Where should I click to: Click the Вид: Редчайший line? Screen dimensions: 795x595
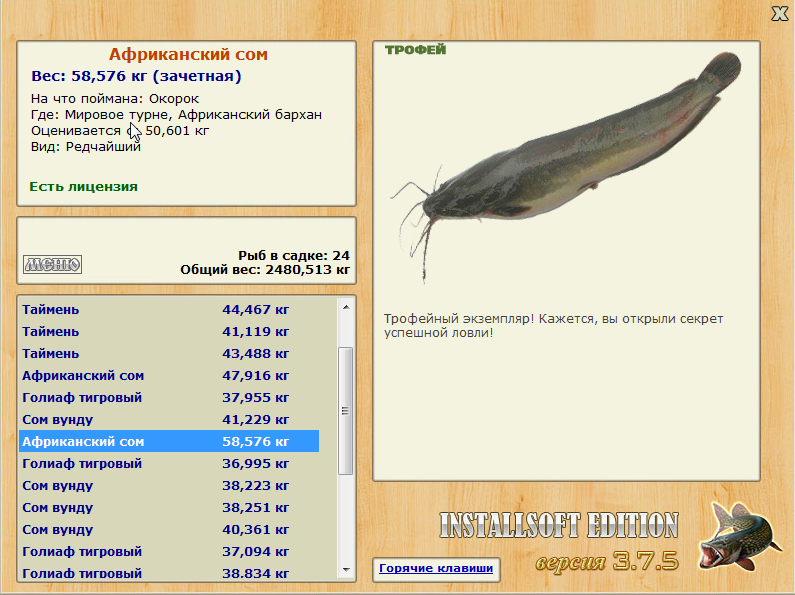click(x=86, y=147)
